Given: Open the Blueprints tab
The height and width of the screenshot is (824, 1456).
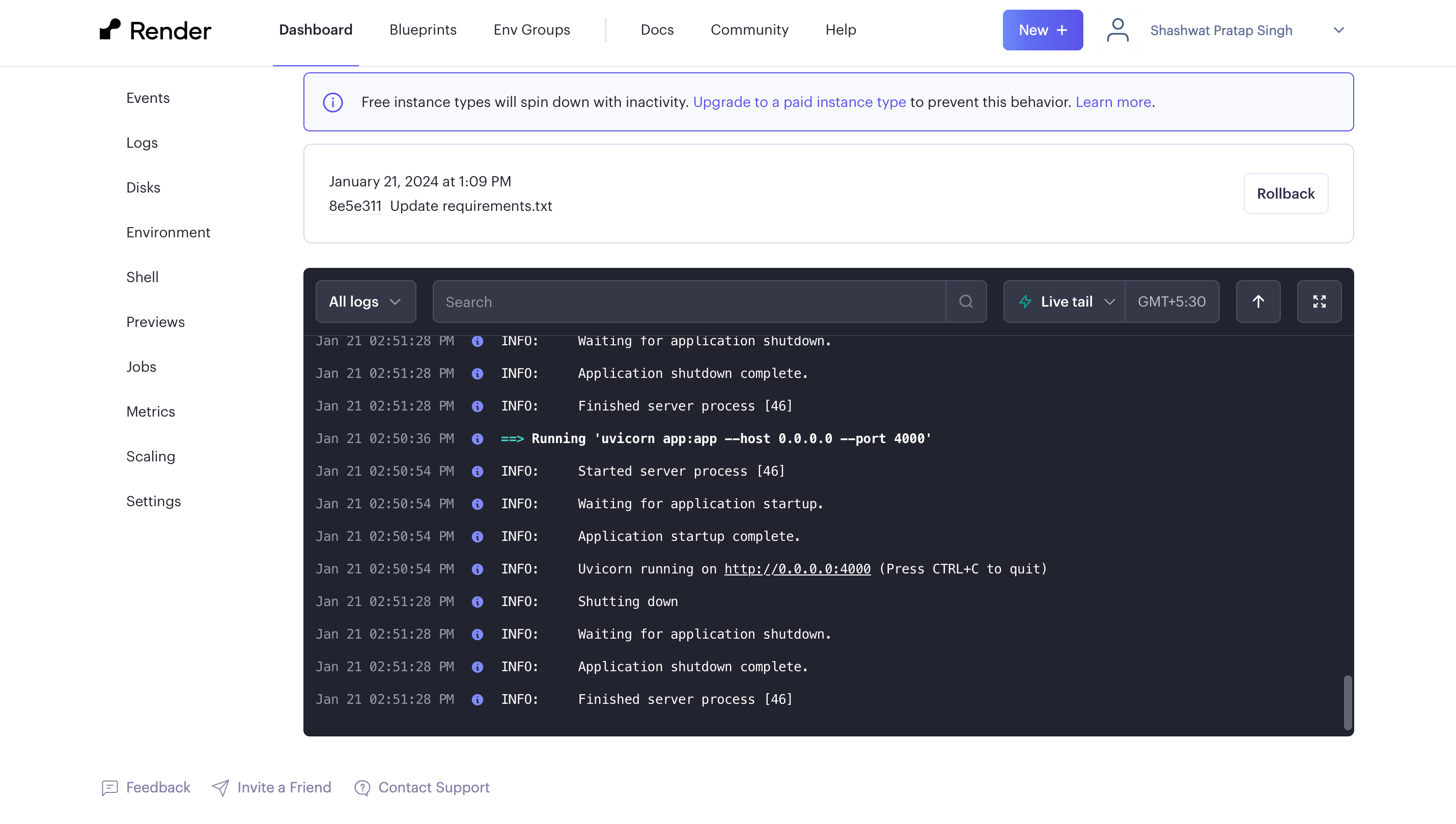Looking at the screenshot, I should pyautogui.click(x=423, y=30).
